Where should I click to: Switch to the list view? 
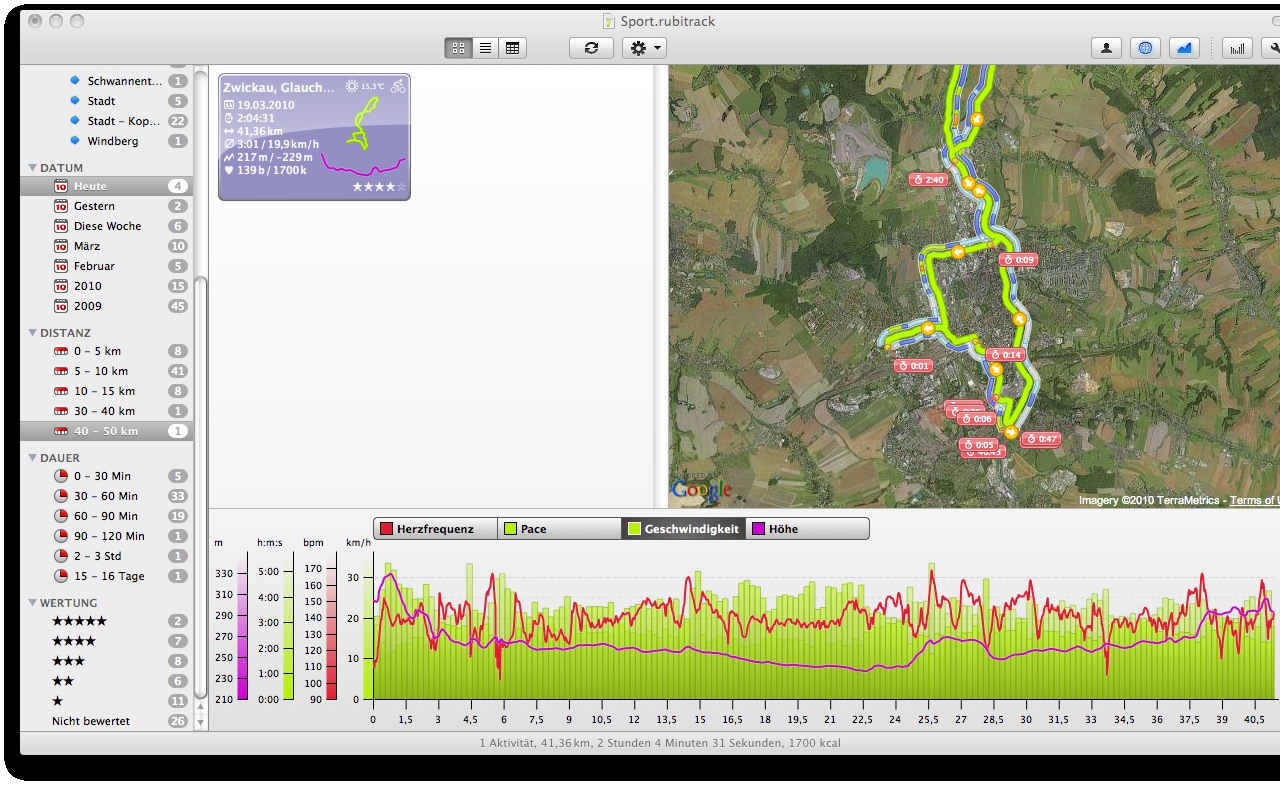[x=485, y=48]
